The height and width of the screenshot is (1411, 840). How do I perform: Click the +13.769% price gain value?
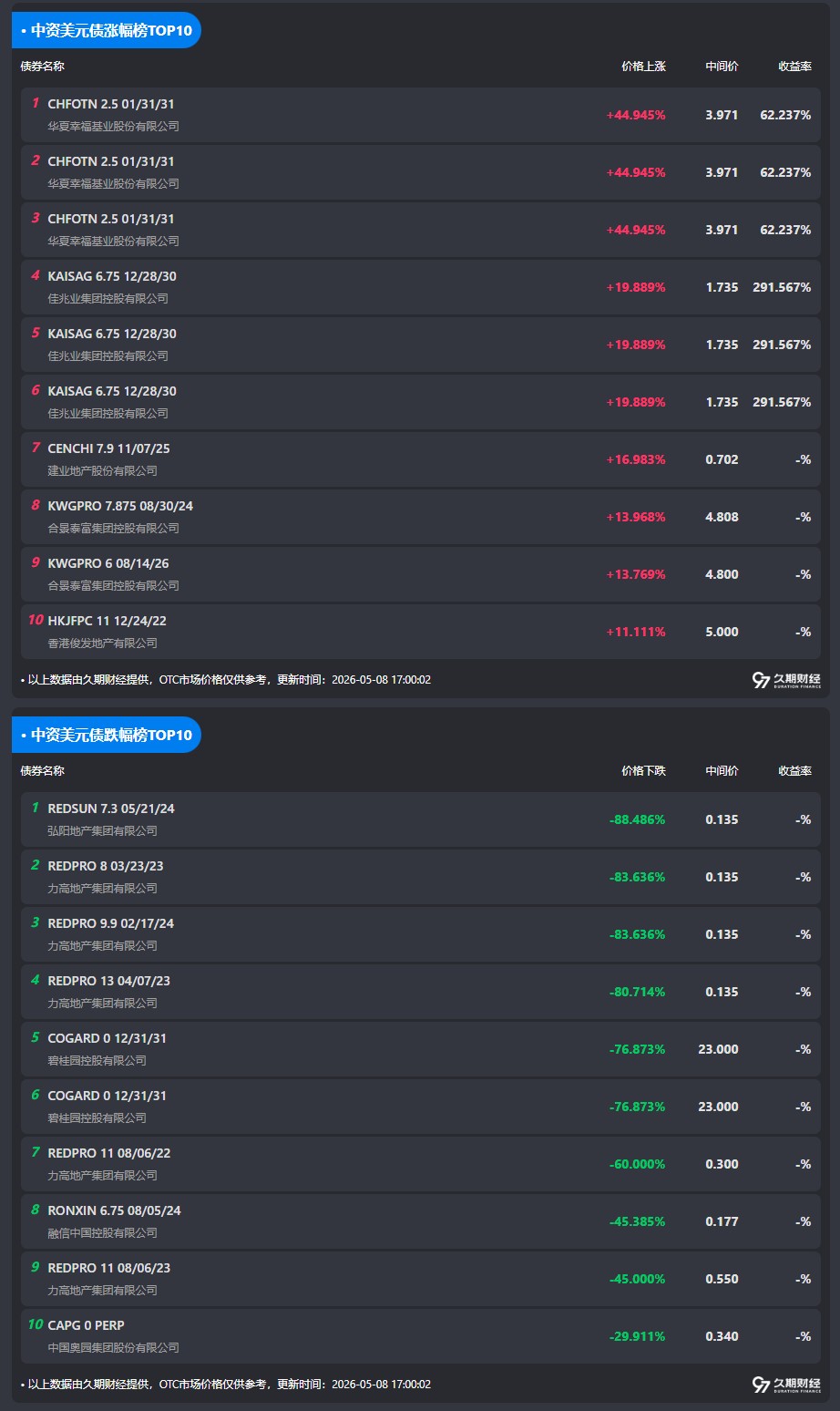636,575
